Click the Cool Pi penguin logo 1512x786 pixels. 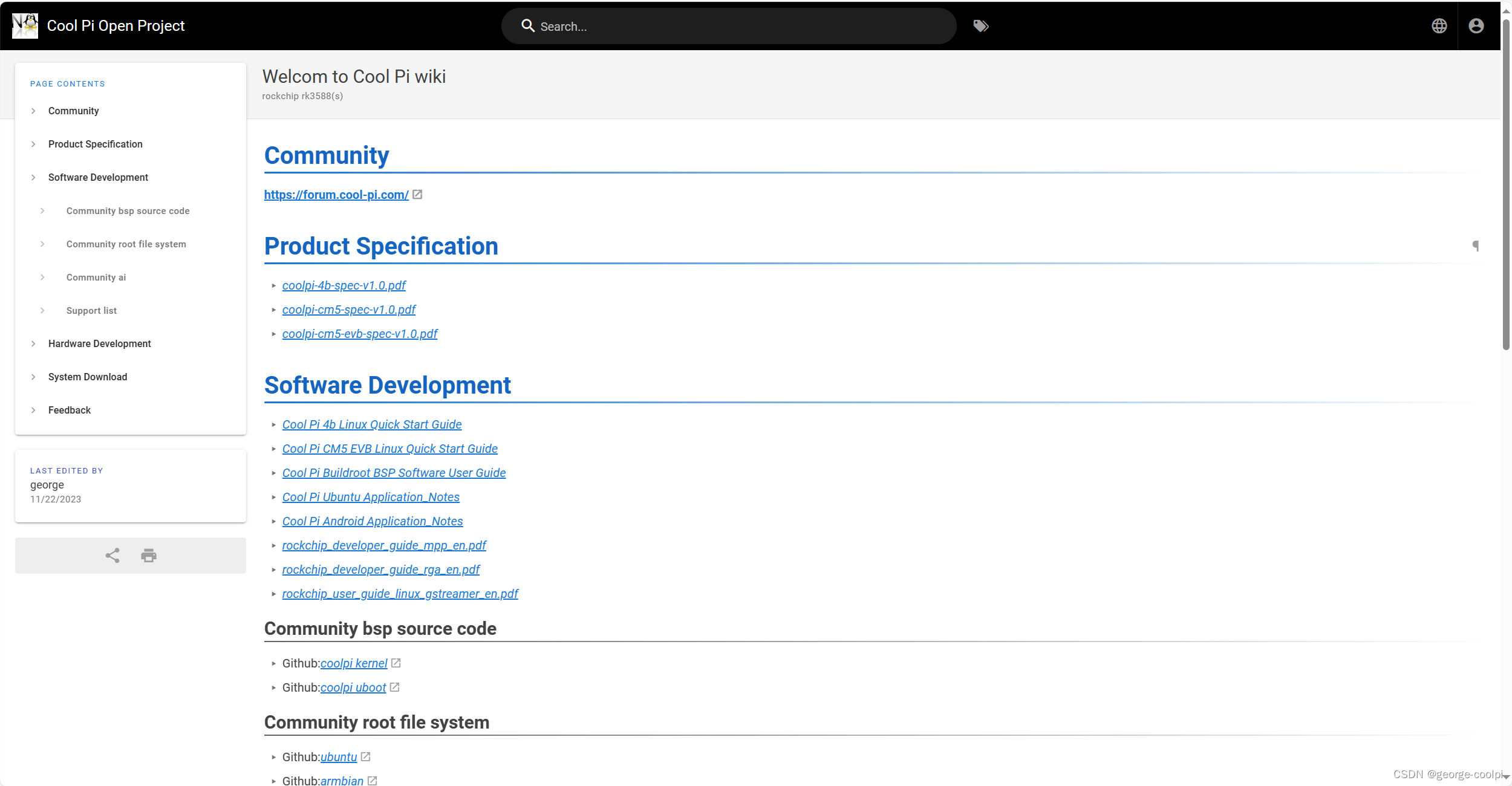point(25,25)
